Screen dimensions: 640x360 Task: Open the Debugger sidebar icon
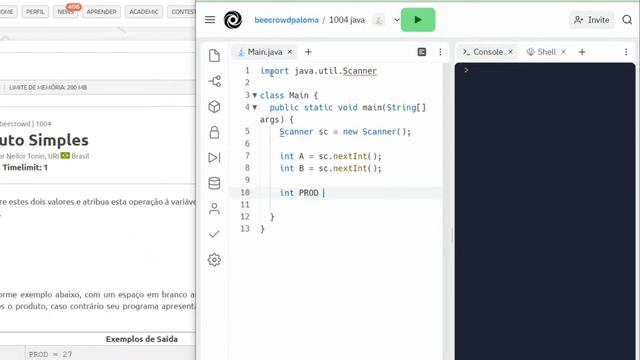point(214,158)
